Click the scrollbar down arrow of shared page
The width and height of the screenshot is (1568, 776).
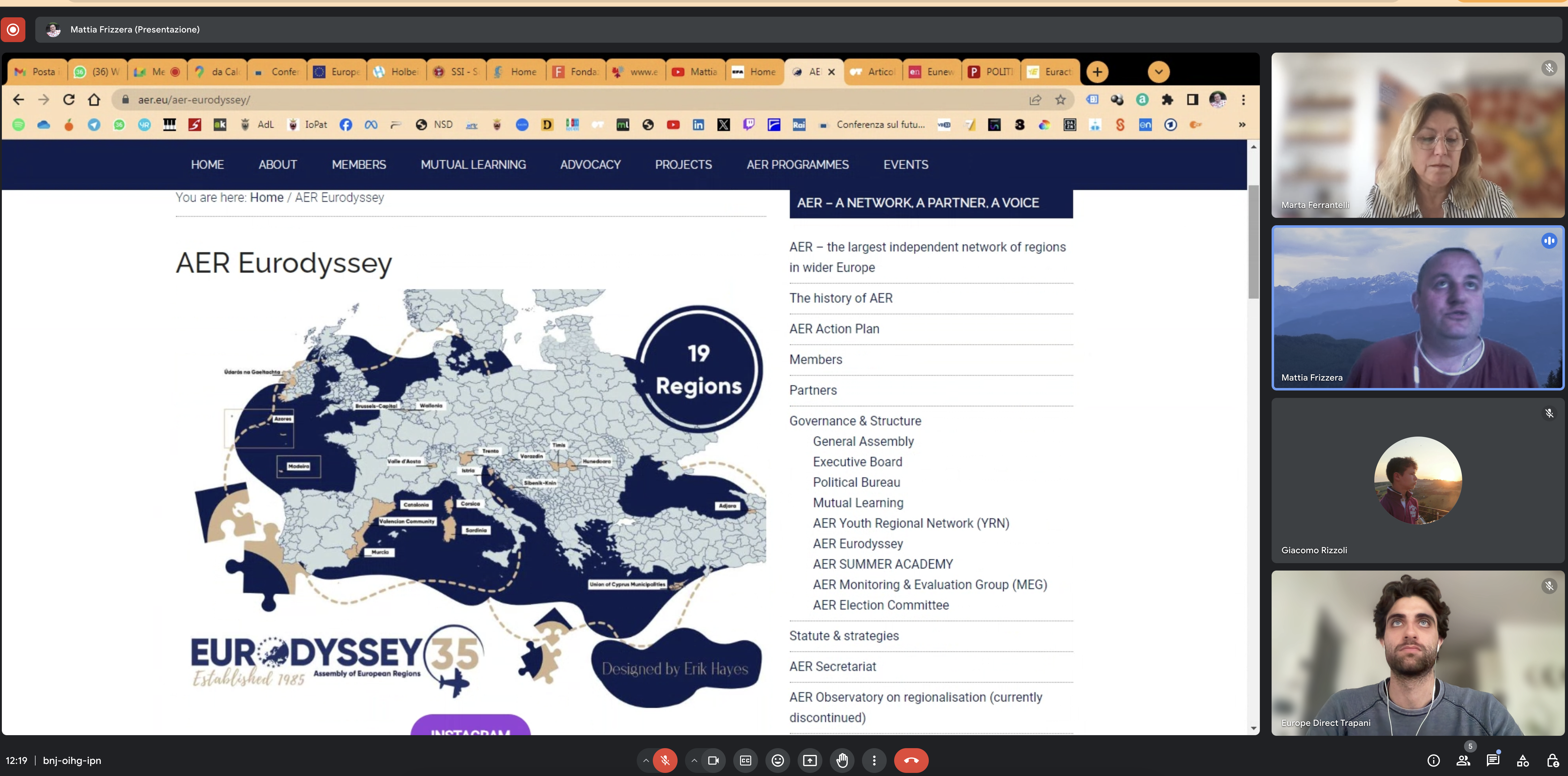click(x=1253, y=728)
